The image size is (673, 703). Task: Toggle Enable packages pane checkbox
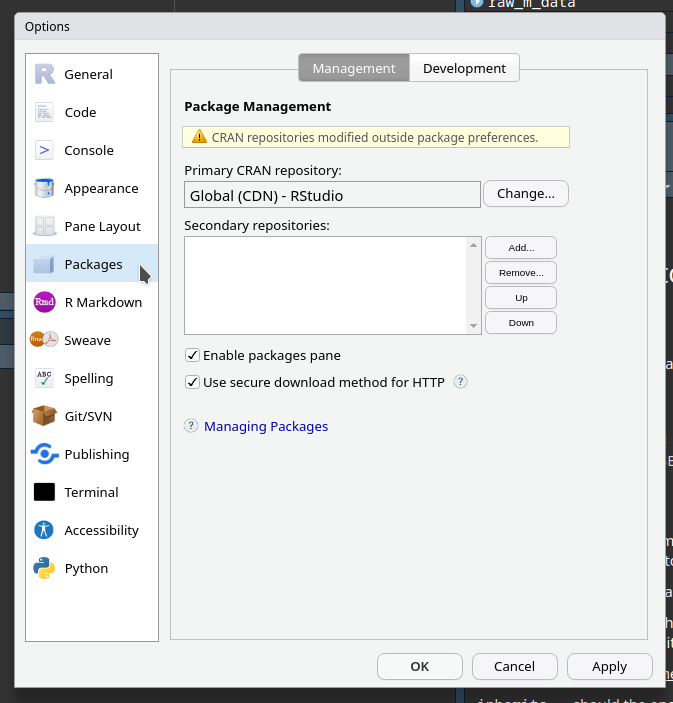click(192, 355)
